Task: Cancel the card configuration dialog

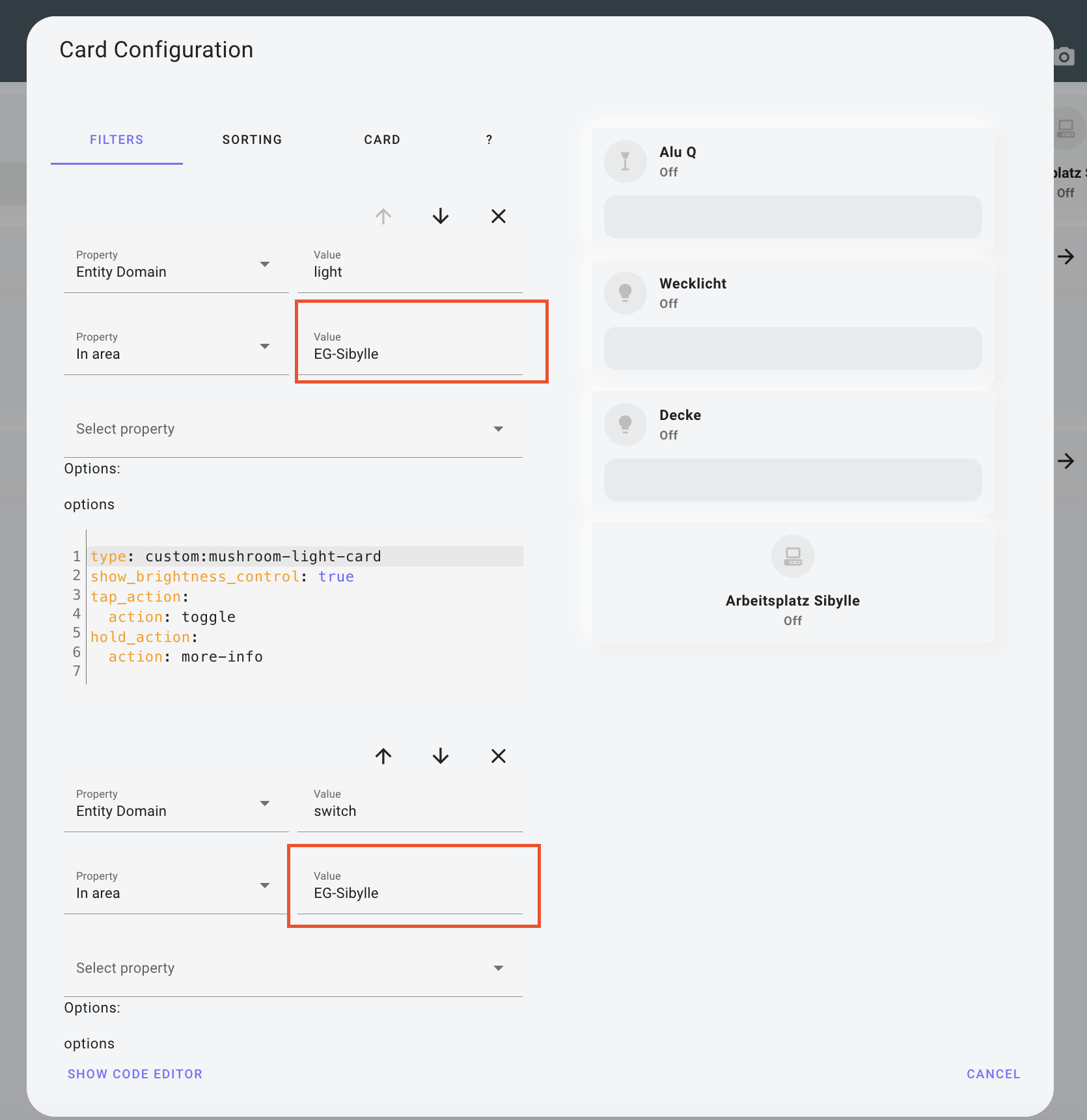Action: click(993, 1074)
